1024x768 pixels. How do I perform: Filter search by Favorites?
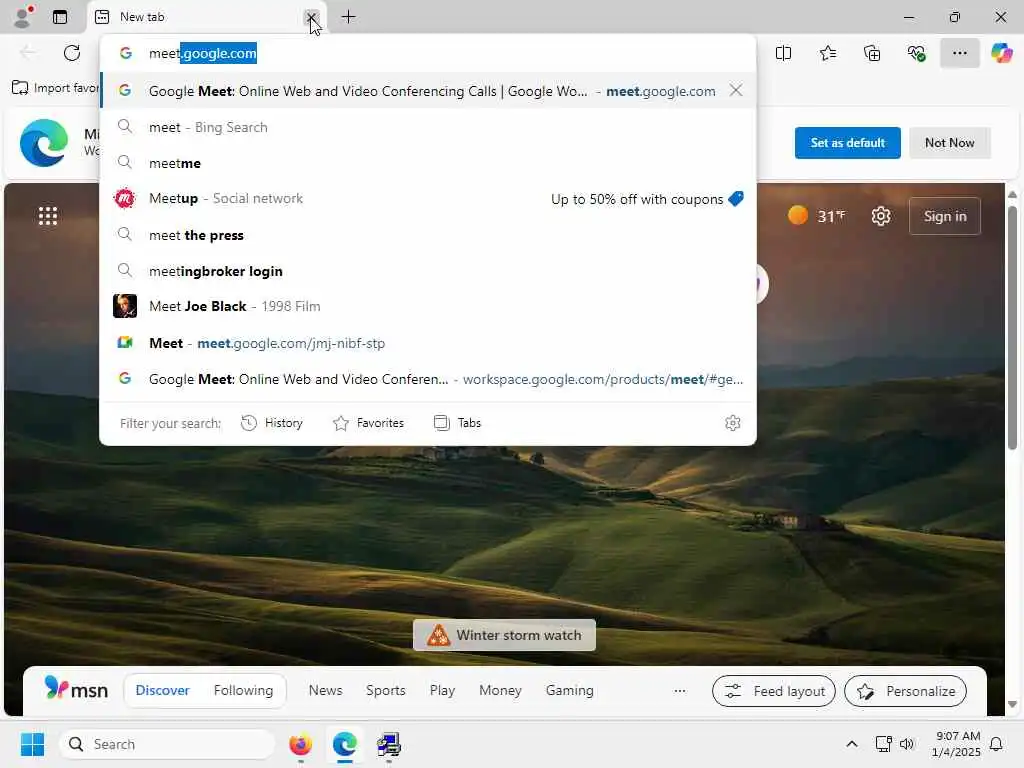click(x=368, y=423)
